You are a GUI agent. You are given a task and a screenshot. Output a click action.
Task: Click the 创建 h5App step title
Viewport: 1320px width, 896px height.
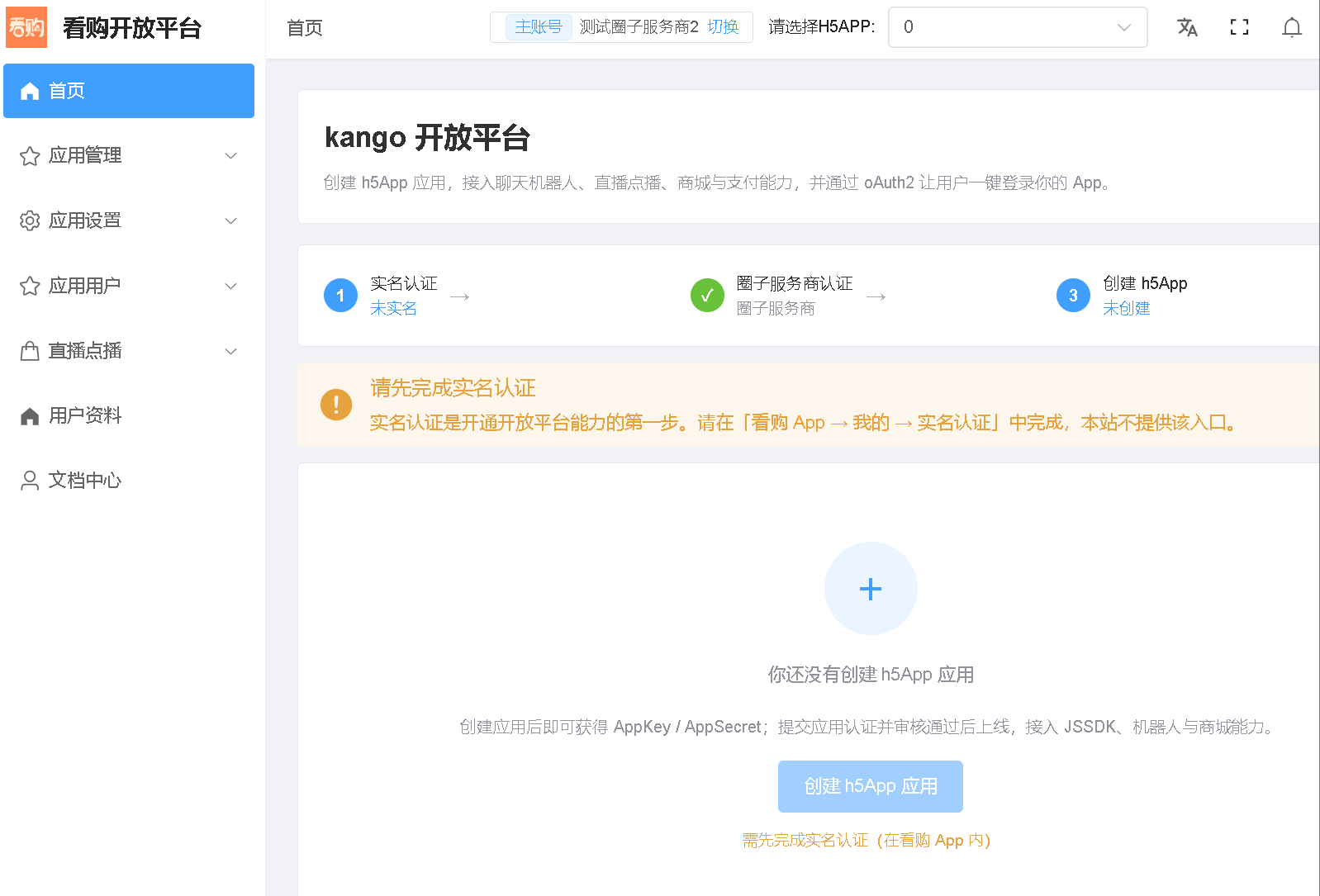click(x=1145, y=283)
